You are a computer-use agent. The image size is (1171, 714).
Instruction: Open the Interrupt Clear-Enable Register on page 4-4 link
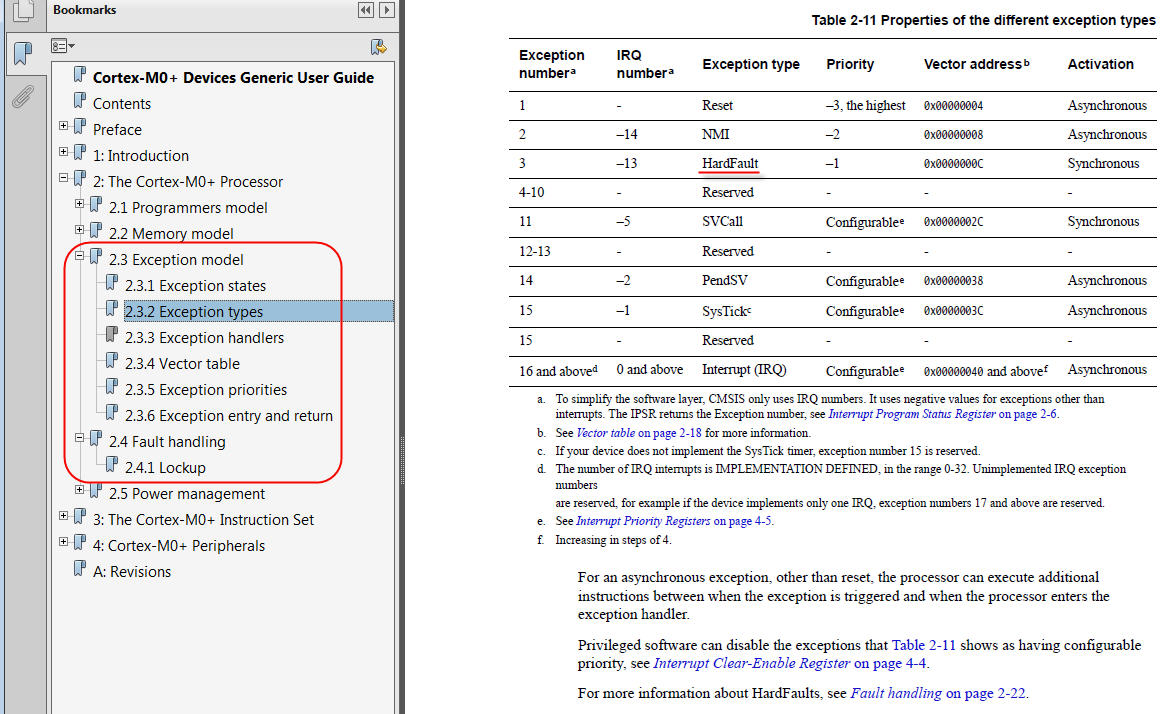[790, 663]
